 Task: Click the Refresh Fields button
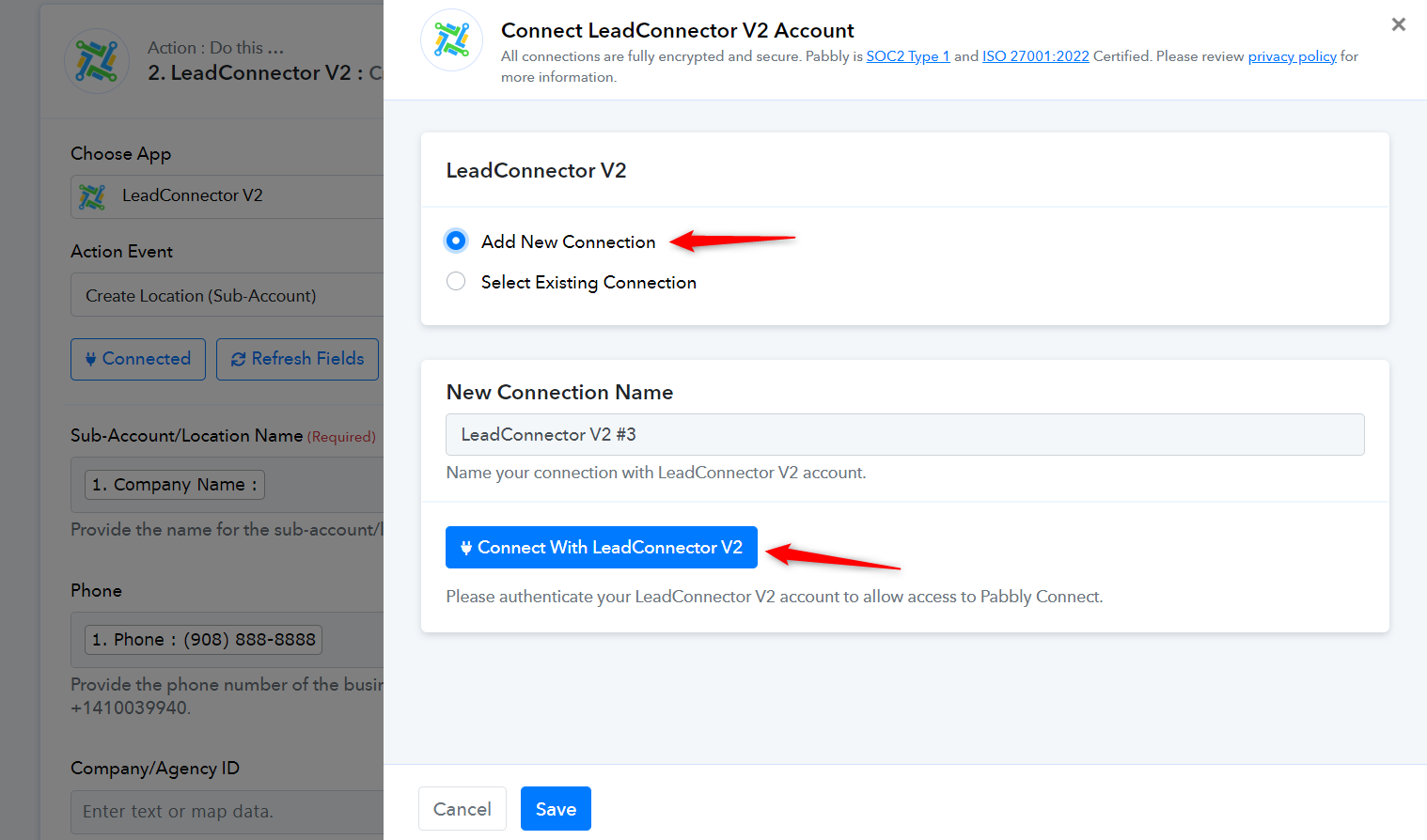[x=298, y=359]
